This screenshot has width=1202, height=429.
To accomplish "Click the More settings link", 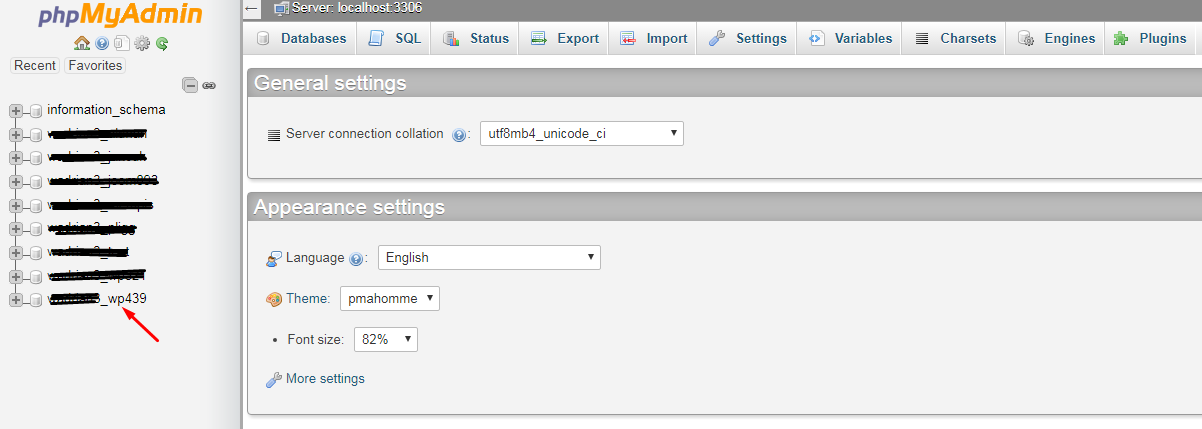I will (324, 379).
